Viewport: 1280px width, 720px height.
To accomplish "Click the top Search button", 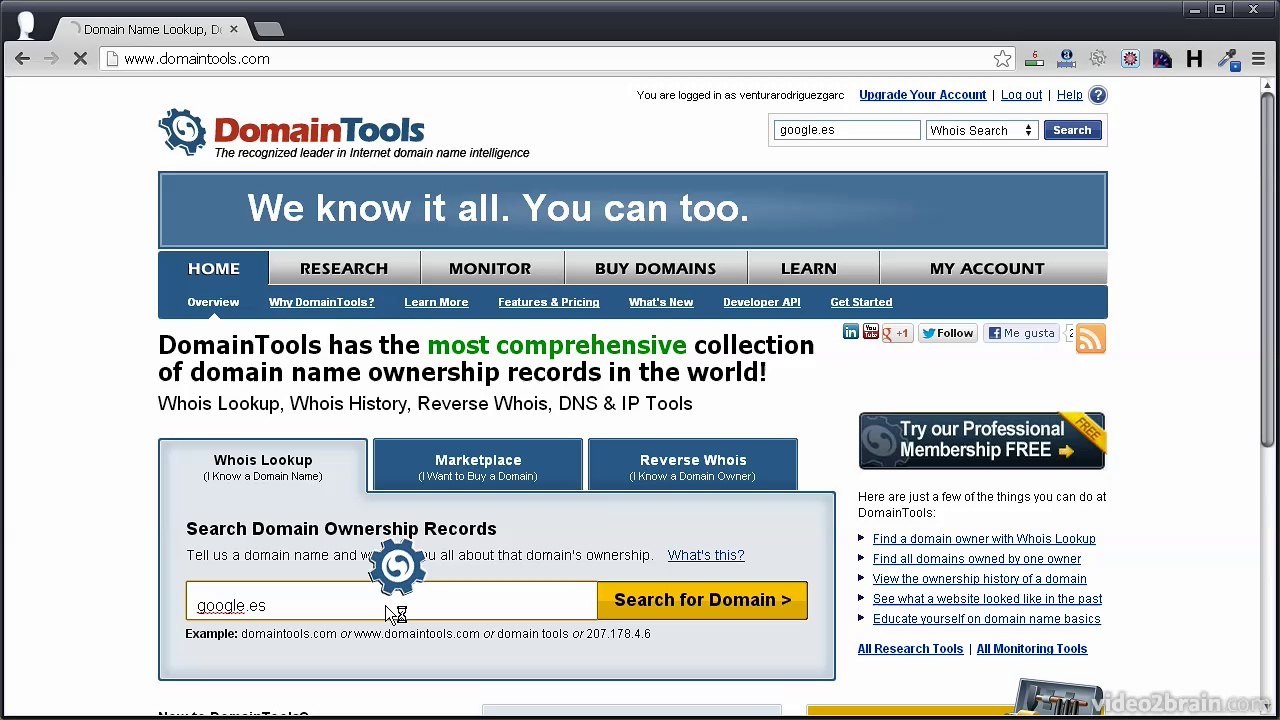I will tap(1072, 130).
